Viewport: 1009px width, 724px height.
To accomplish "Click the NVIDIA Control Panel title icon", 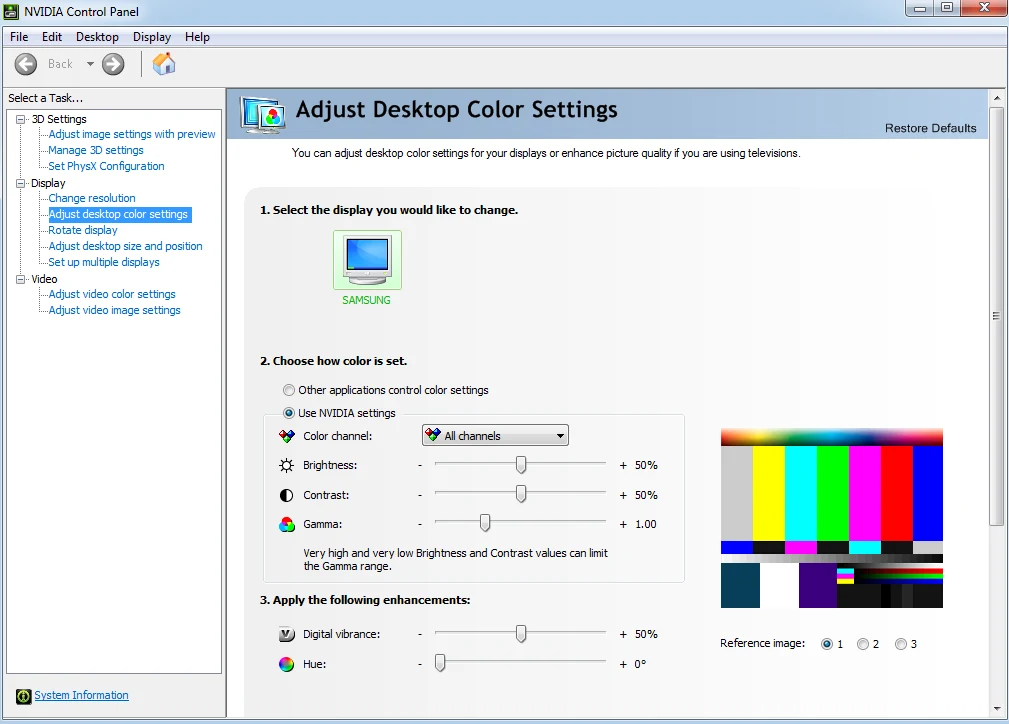I will [11, 12].
